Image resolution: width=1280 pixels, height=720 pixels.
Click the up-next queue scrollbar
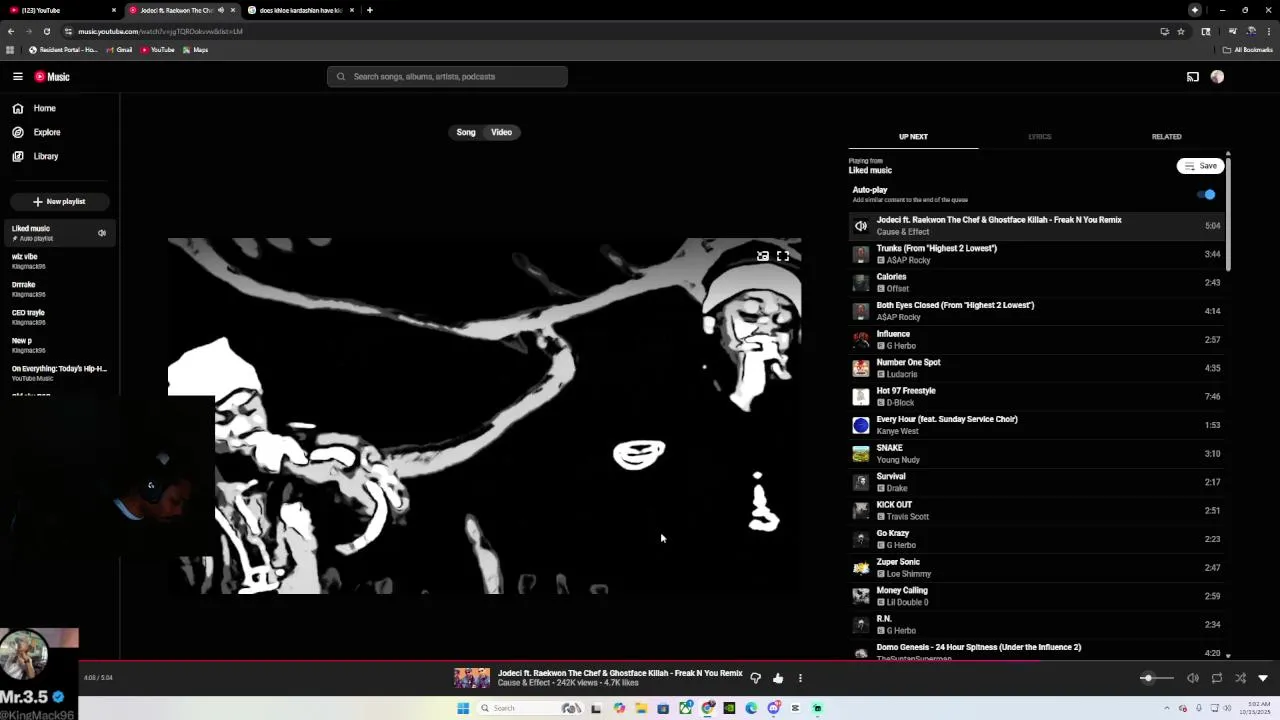coord(1228,212)
